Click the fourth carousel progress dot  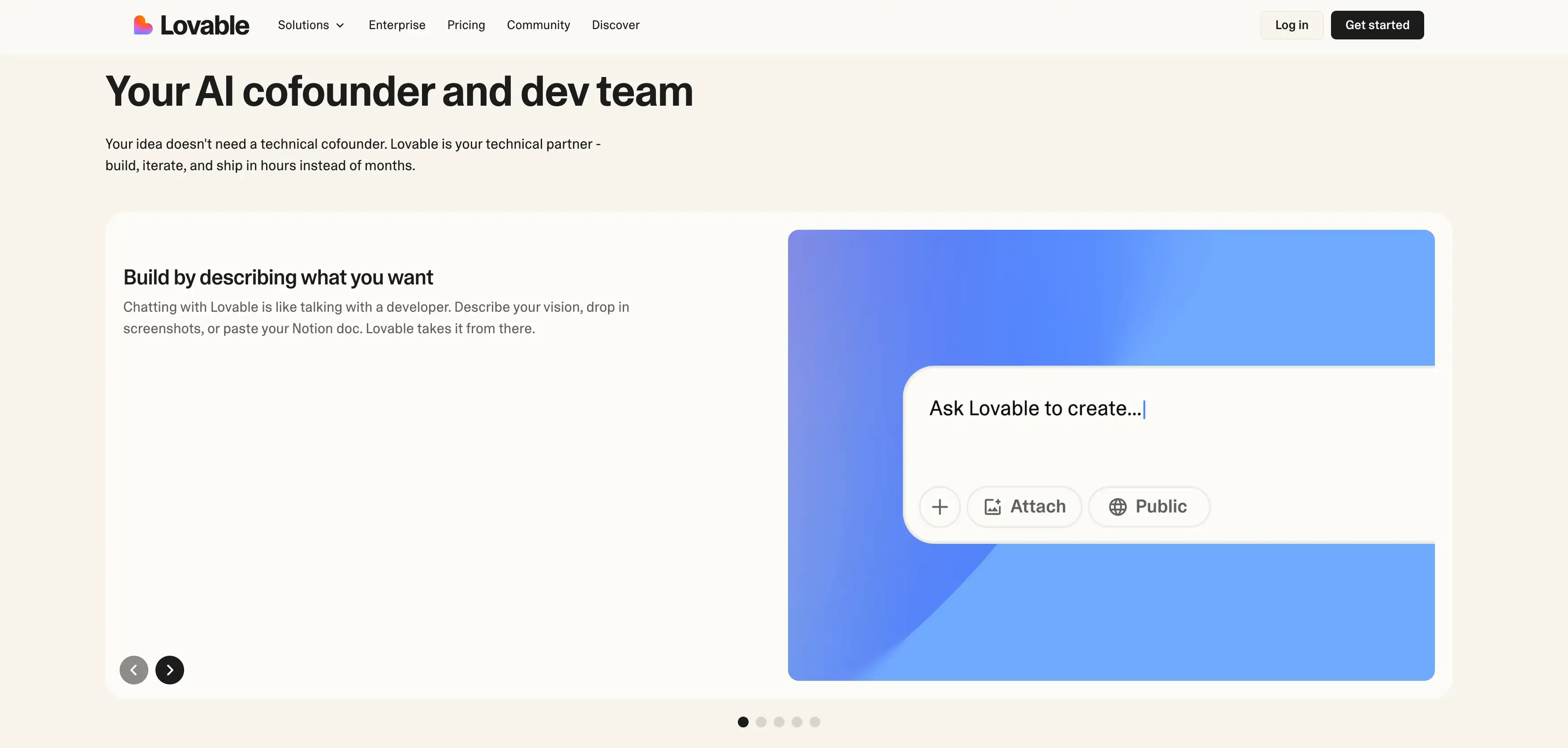pos(796,722)
